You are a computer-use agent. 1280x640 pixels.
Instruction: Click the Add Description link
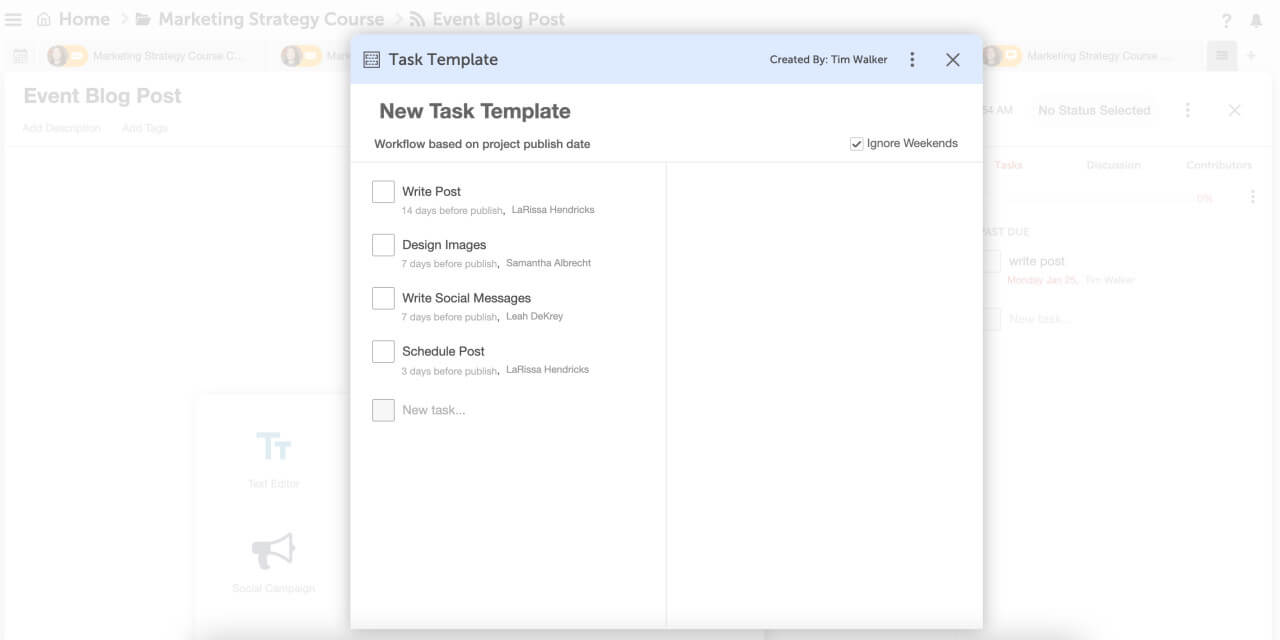pos(61,128)
